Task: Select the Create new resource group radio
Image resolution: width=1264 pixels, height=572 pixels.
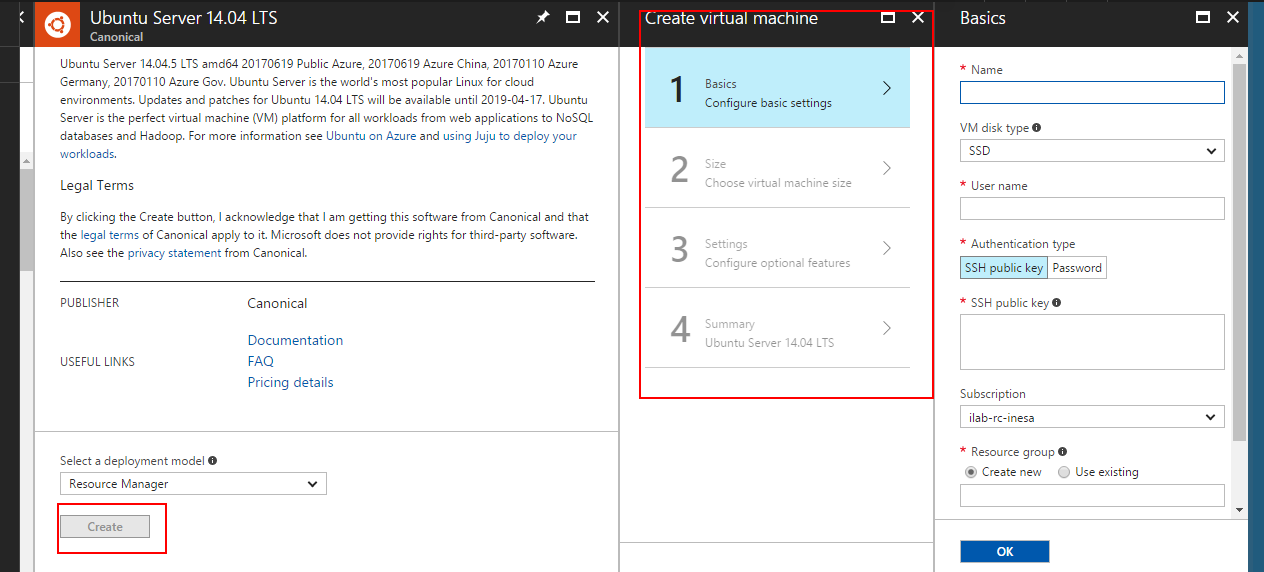Action: [970, 472]
